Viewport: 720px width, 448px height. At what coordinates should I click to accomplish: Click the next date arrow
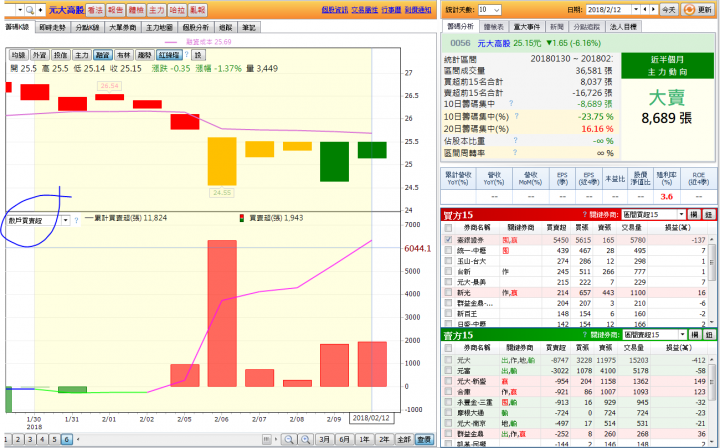pos(654,10)
